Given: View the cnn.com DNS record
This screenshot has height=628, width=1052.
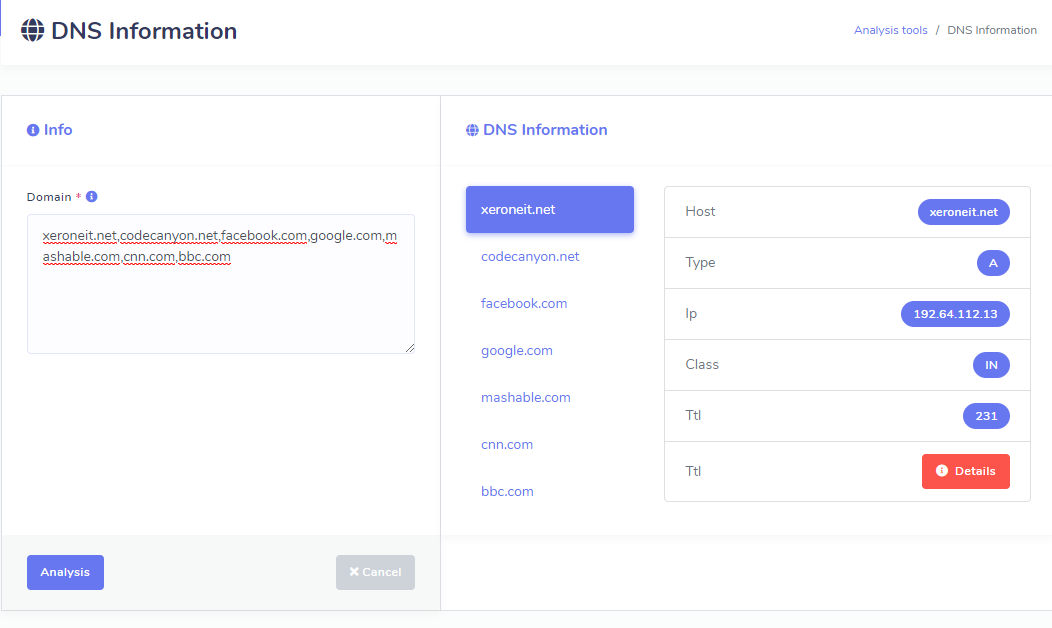Looking at the screenshot, I should coord(507,444).
